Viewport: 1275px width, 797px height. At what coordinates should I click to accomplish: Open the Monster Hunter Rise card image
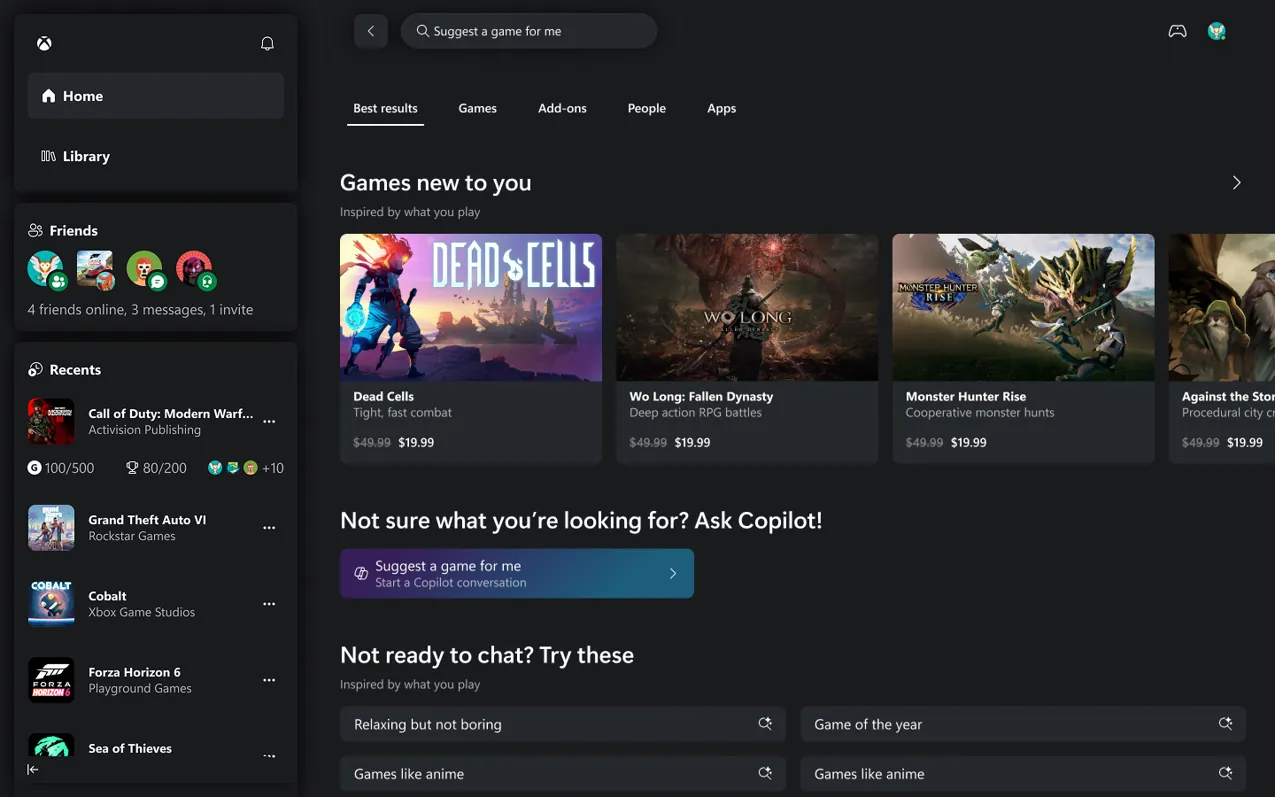pos(1023,307)
